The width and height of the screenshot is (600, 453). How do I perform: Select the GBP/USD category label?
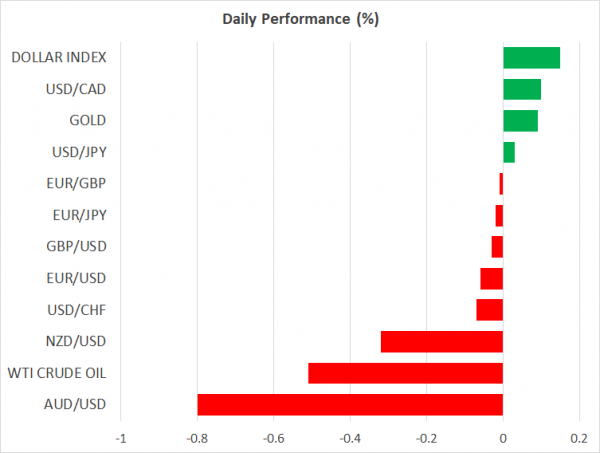click(x=77, y=246)
